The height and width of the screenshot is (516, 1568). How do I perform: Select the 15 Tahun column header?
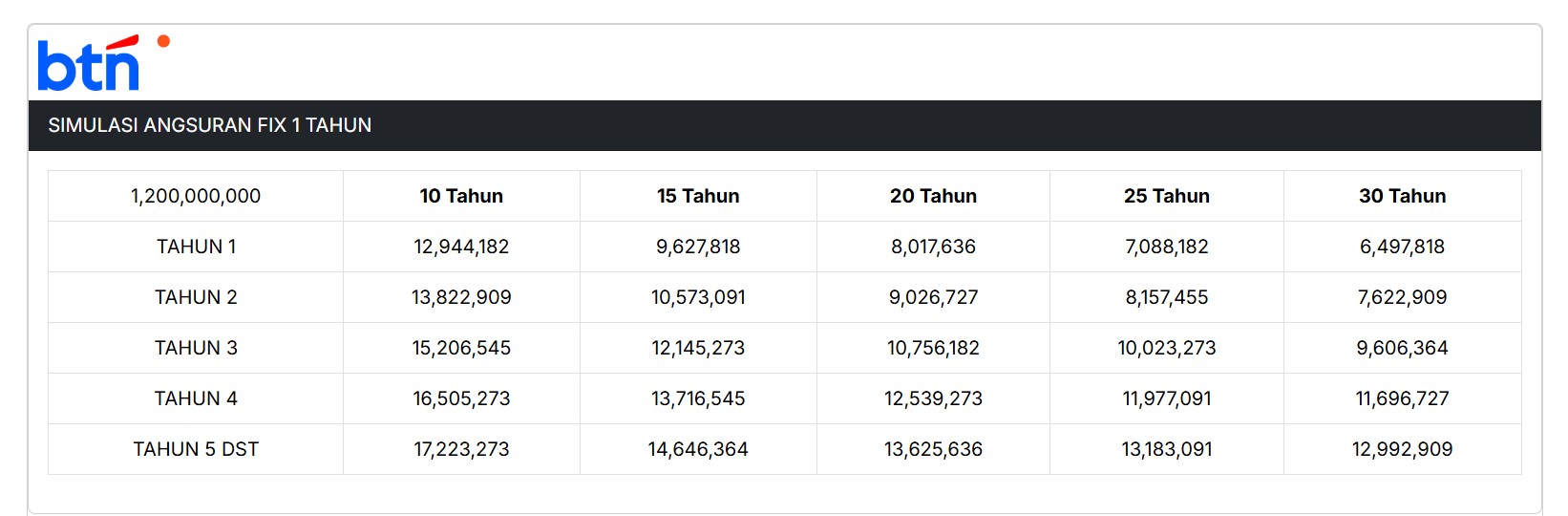[x=698, y=196]
